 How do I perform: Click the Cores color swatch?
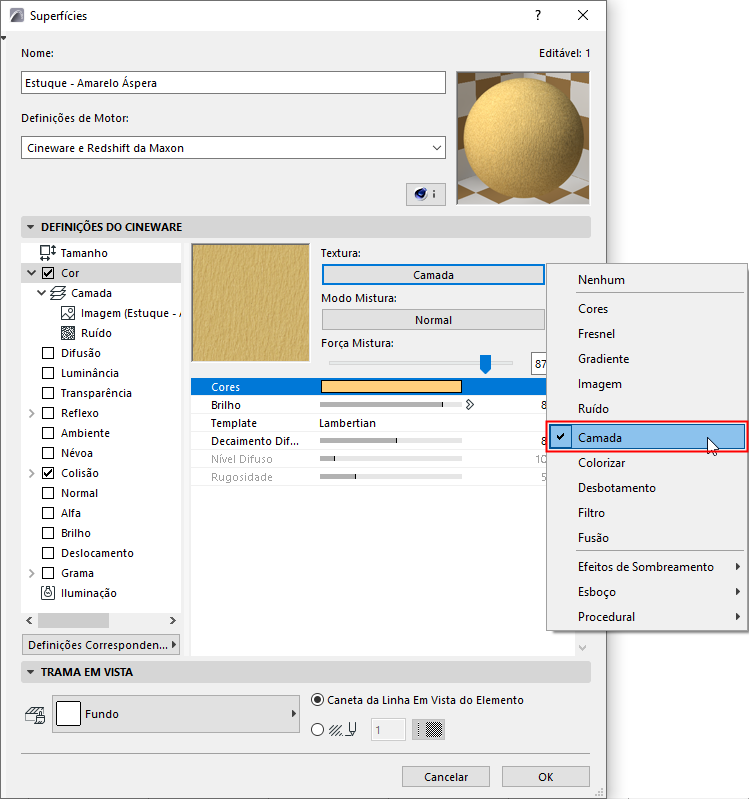tap(391, 387)
